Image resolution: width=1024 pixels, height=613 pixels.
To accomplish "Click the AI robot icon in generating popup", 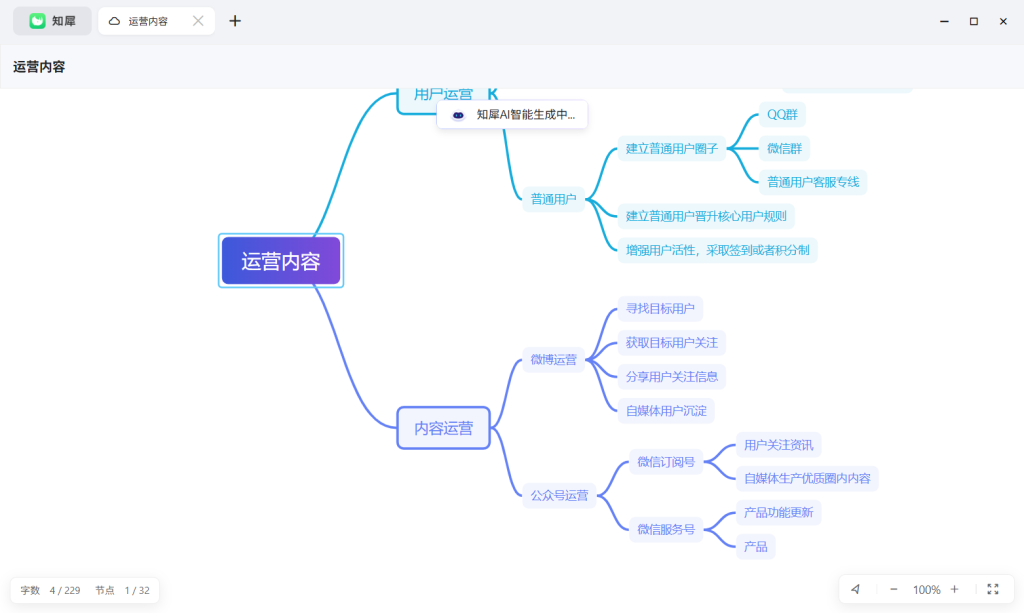I will point(458,115).
